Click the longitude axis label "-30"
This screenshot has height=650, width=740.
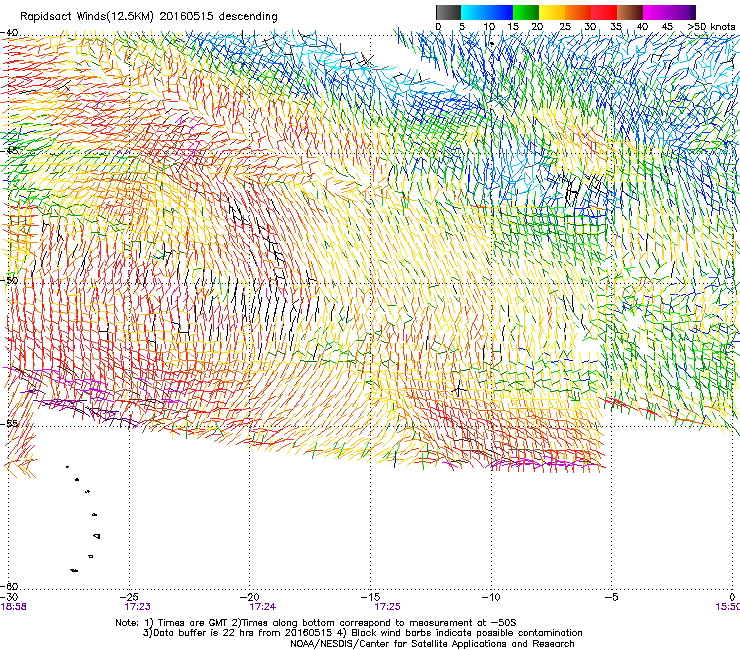tap(9, 597)
